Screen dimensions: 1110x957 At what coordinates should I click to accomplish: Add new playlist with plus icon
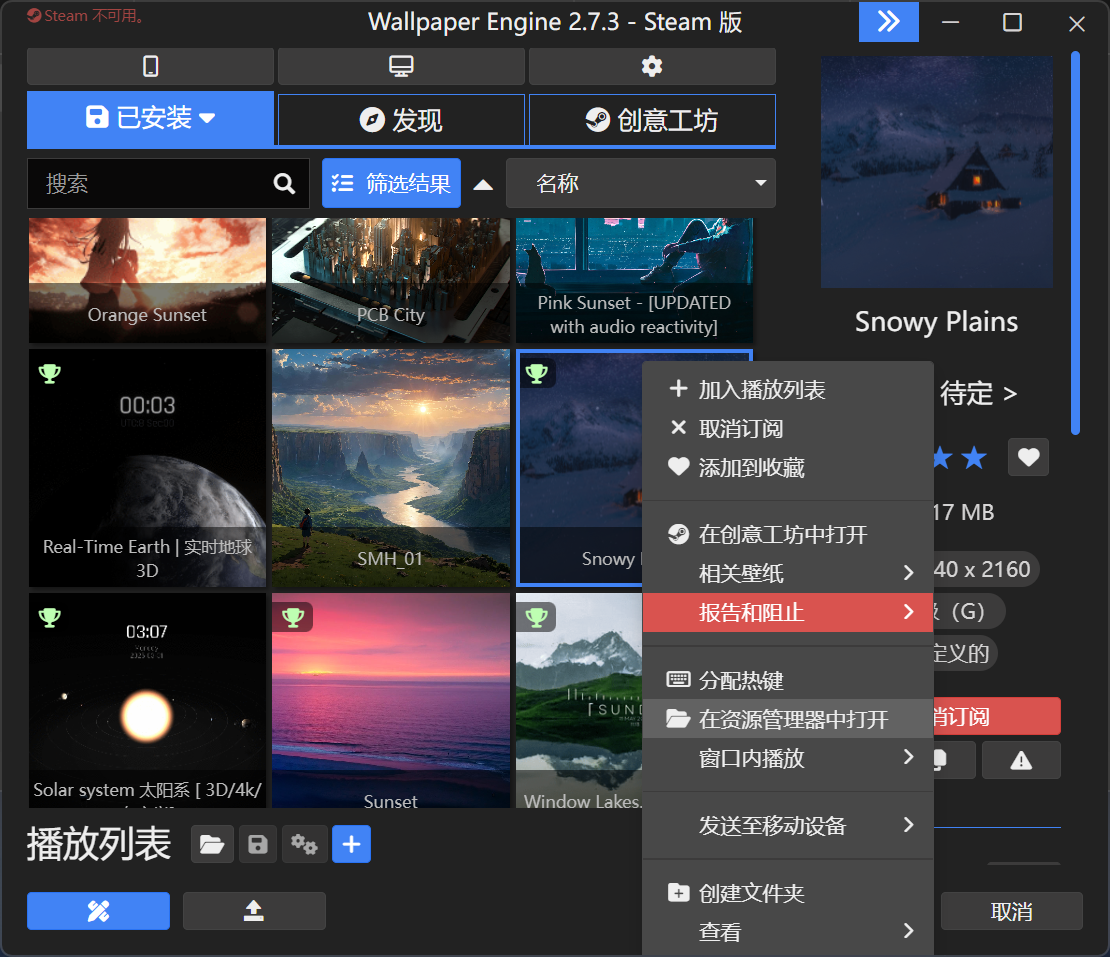point(351,845)
